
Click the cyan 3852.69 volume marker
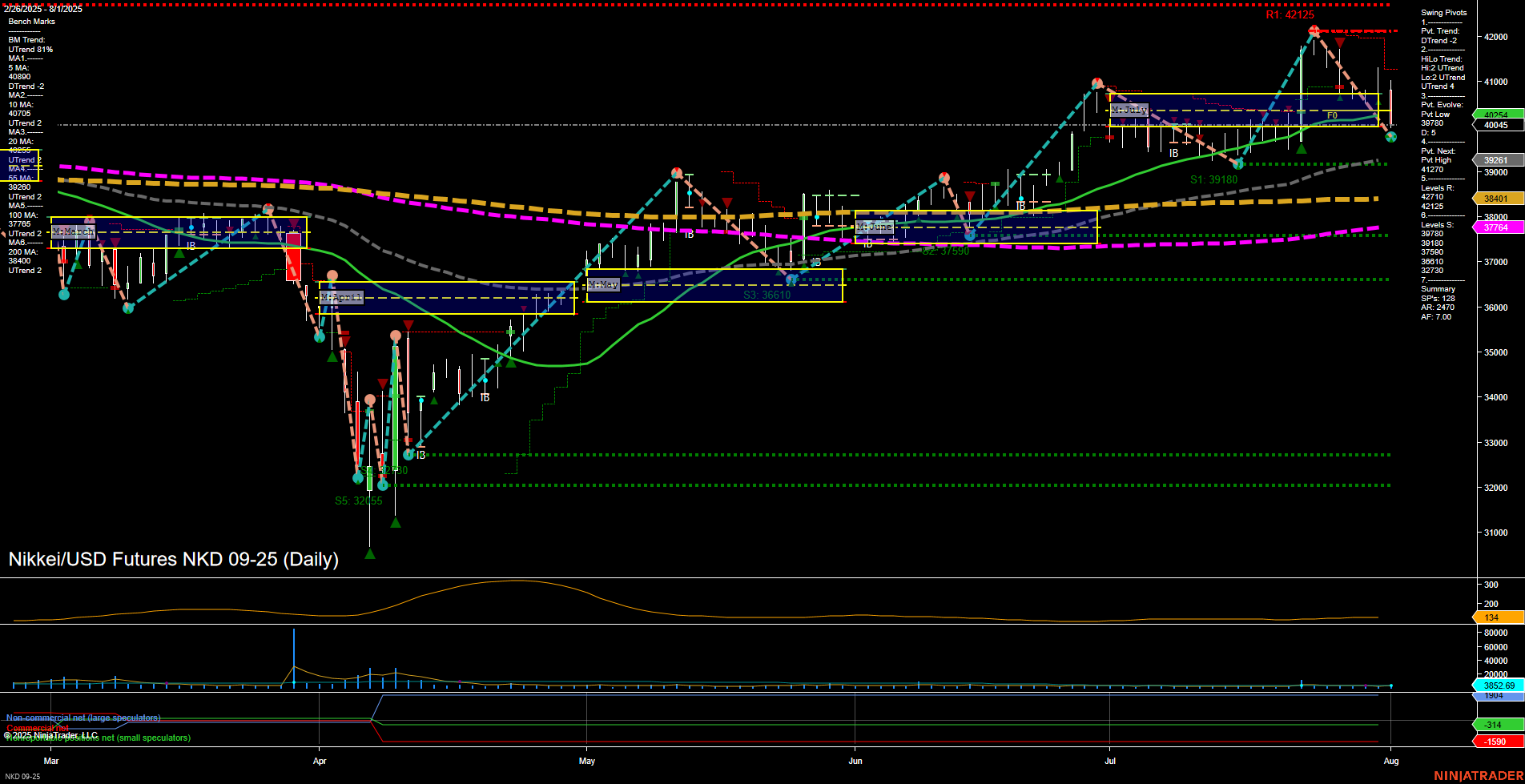click(1498, 685)
